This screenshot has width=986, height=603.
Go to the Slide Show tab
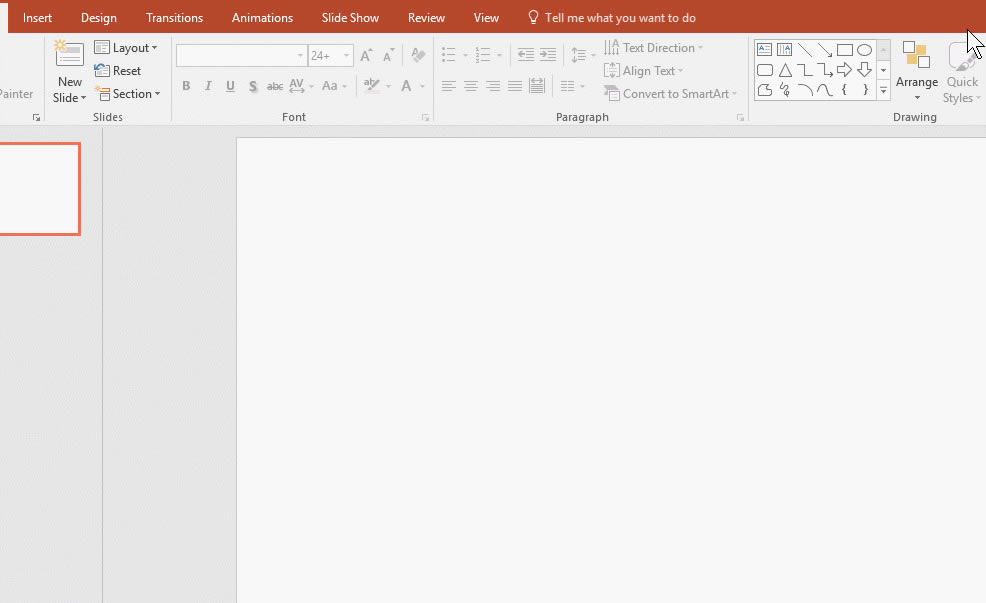[x=350, y=18]
